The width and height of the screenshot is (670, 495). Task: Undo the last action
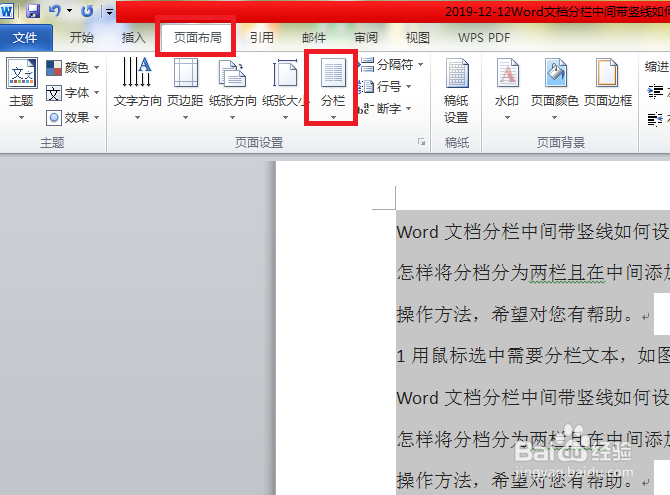[x=55, y=11]
